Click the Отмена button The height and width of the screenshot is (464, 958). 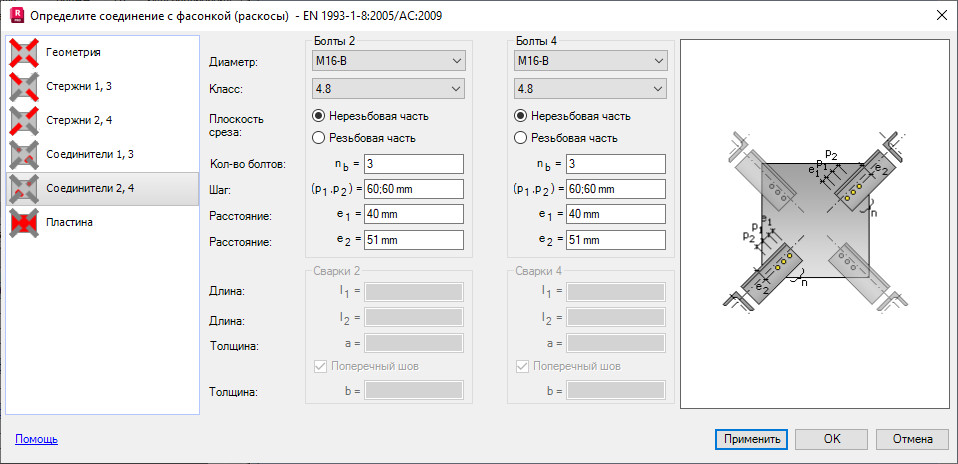coord(912,439)
